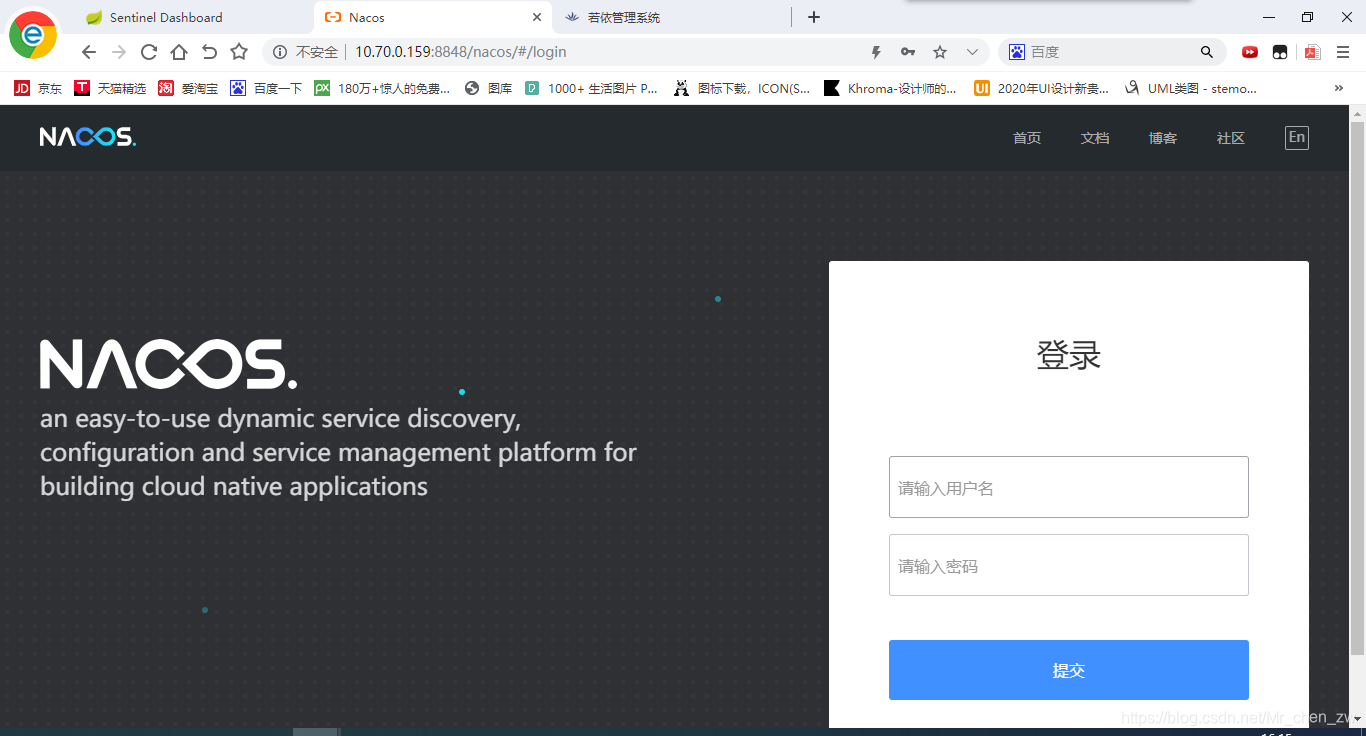Click the large NACOS. hero logo

point(168,364)
